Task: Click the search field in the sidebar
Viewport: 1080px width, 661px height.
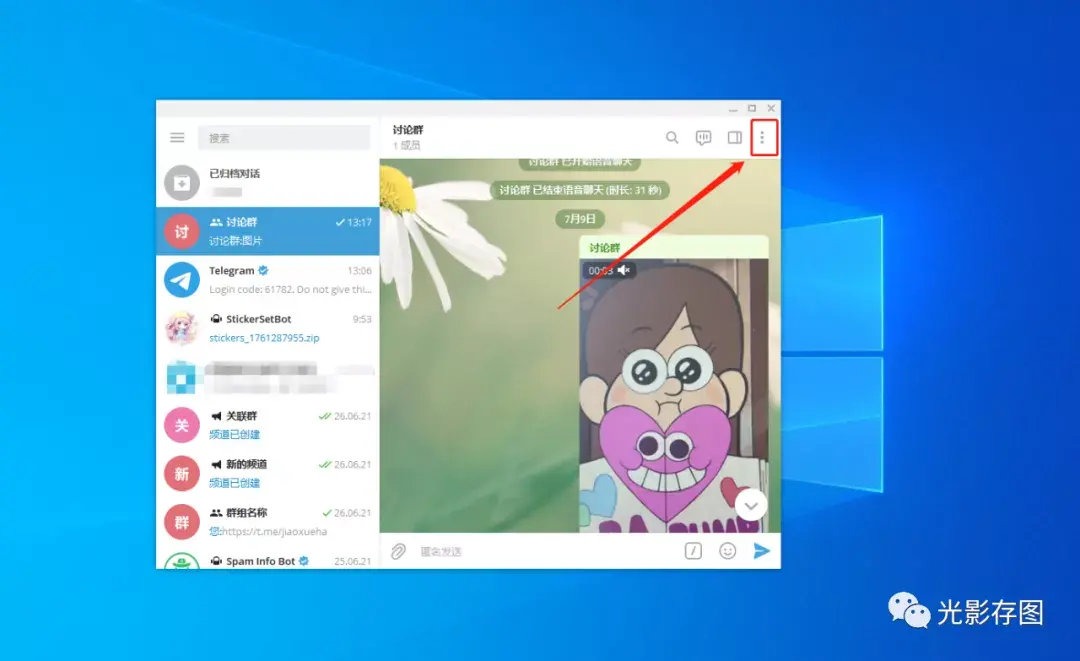Action: pos(284,138)
